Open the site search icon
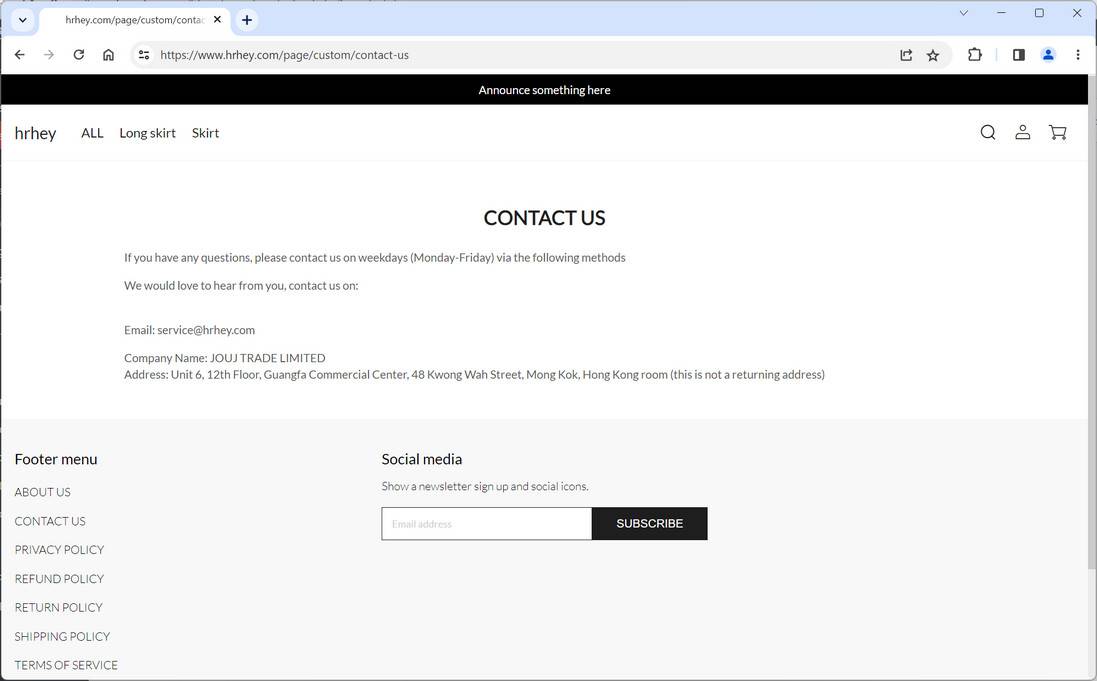 point(987,131)
